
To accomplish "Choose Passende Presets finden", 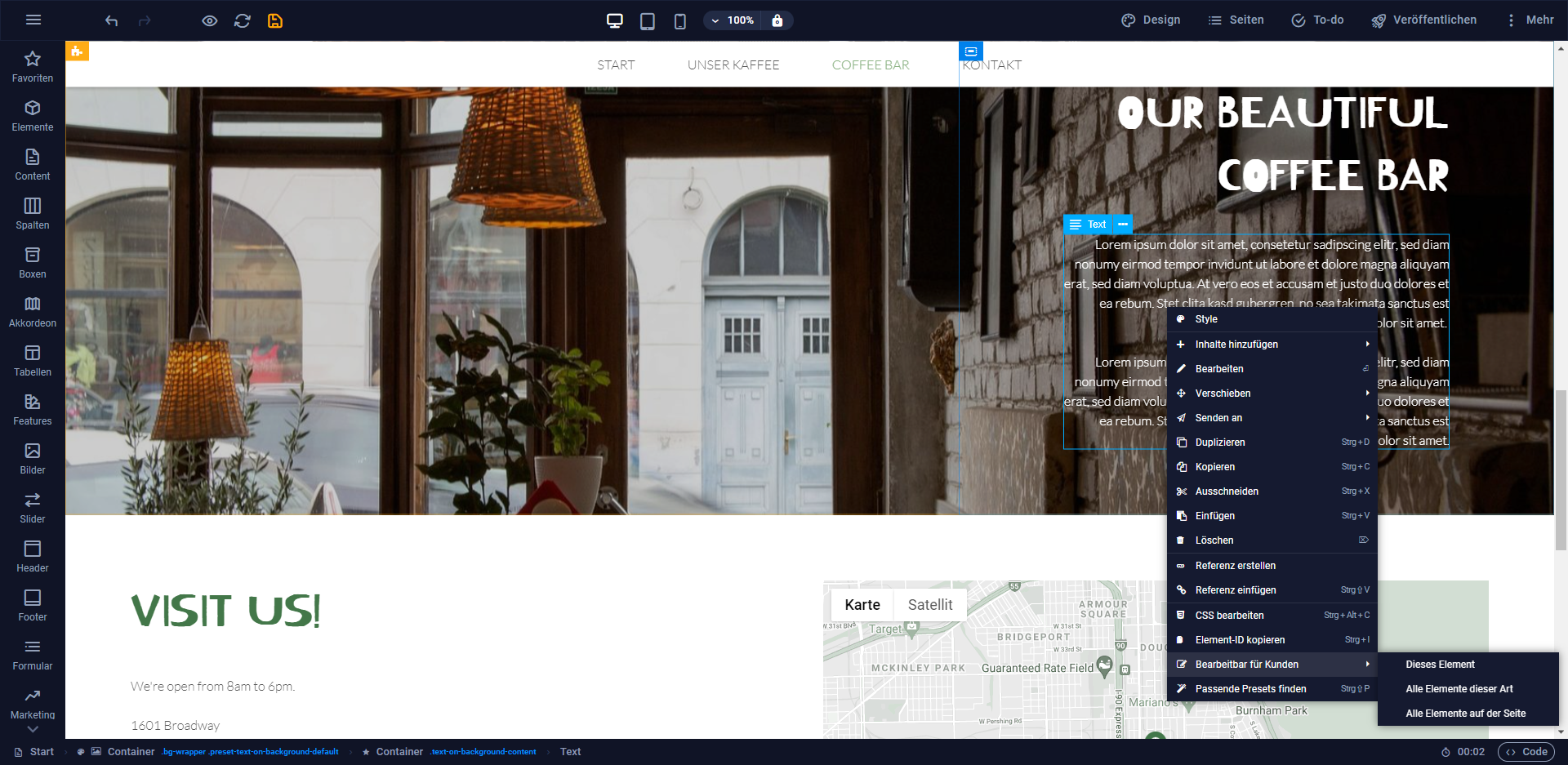I will [1272, 689].
